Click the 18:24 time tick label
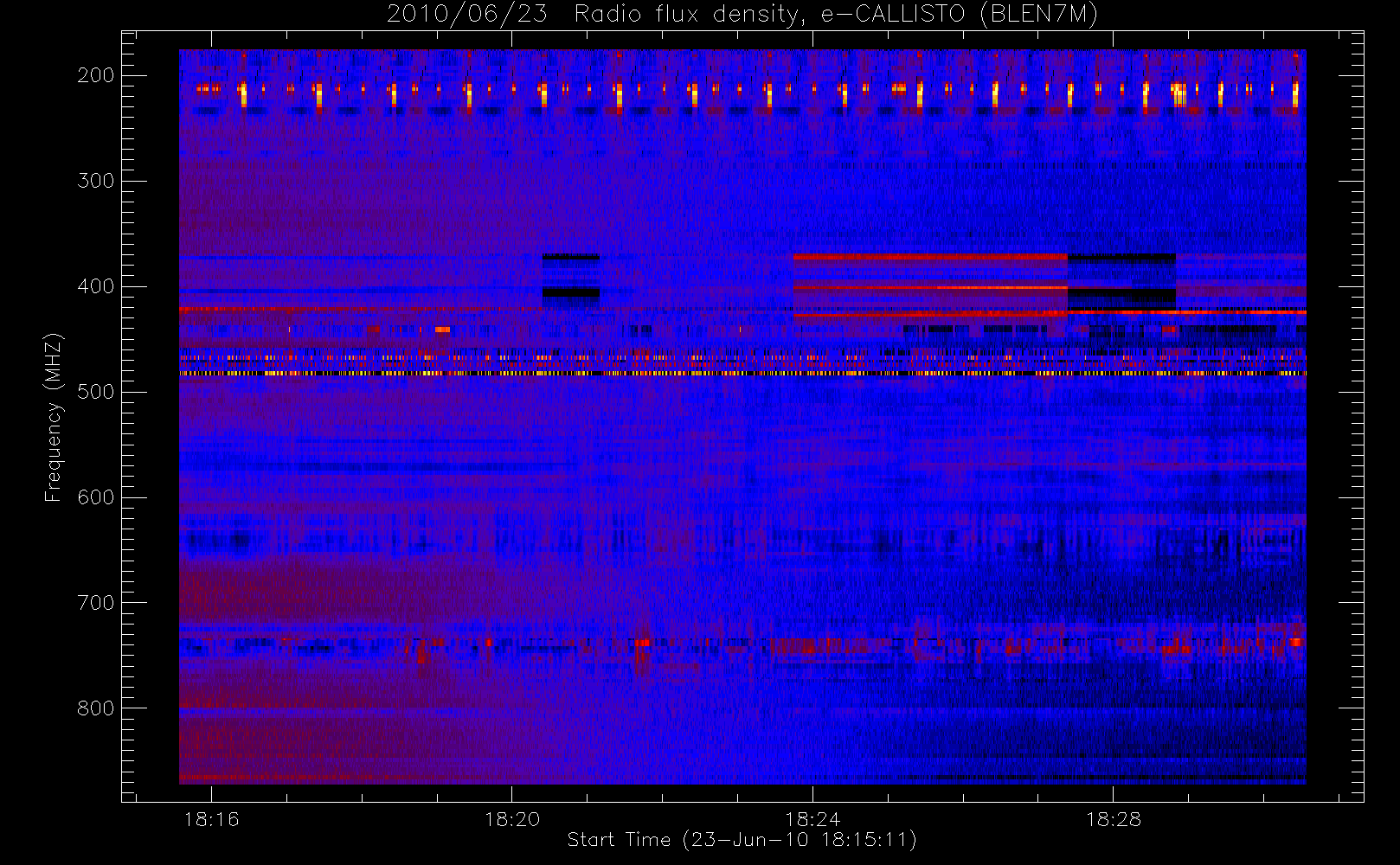This screenshot has height=865, width=1400. click(x=812, y=819)
